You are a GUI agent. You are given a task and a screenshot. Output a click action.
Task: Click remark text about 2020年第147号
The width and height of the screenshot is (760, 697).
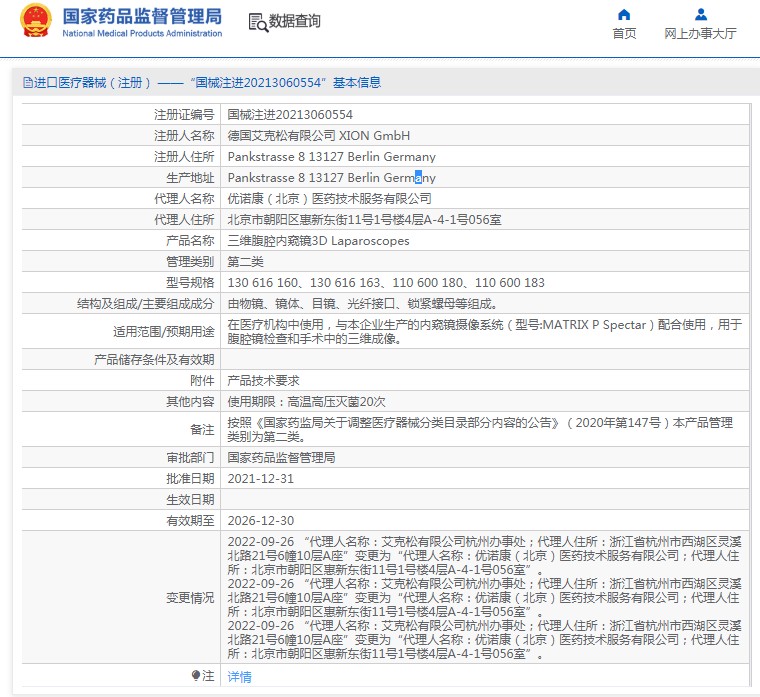tap(480, 429)
